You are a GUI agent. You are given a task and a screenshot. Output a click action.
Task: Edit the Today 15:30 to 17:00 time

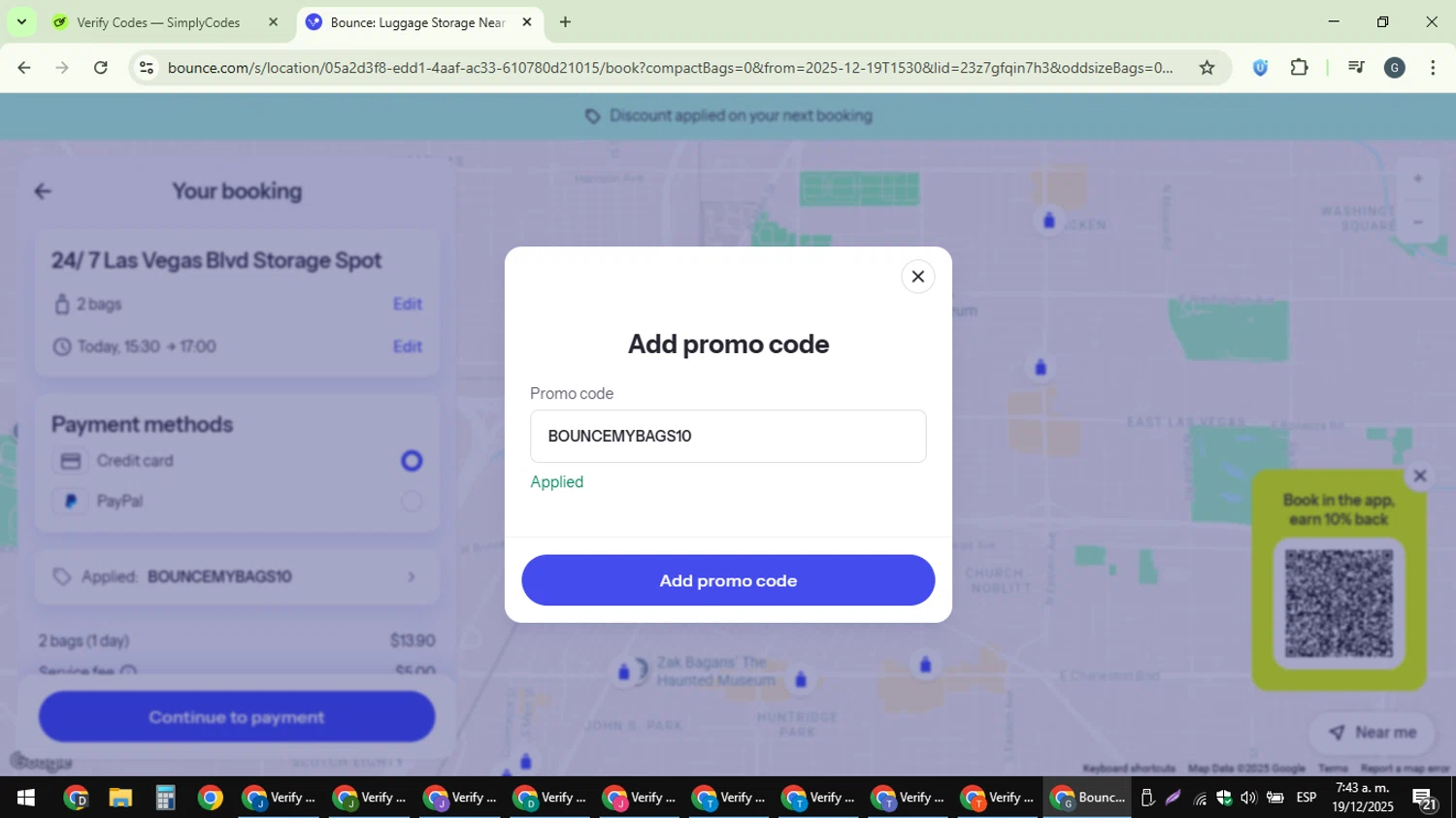coord(408,346)
